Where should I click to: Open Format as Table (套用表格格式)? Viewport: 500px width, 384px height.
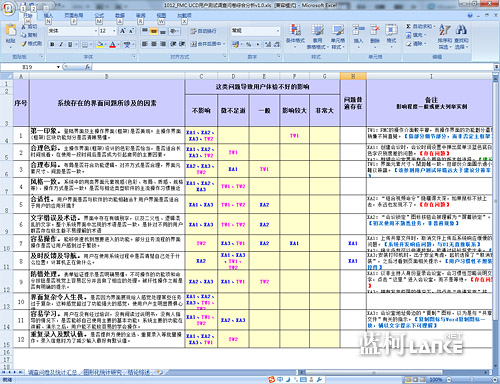coord(317,37)
